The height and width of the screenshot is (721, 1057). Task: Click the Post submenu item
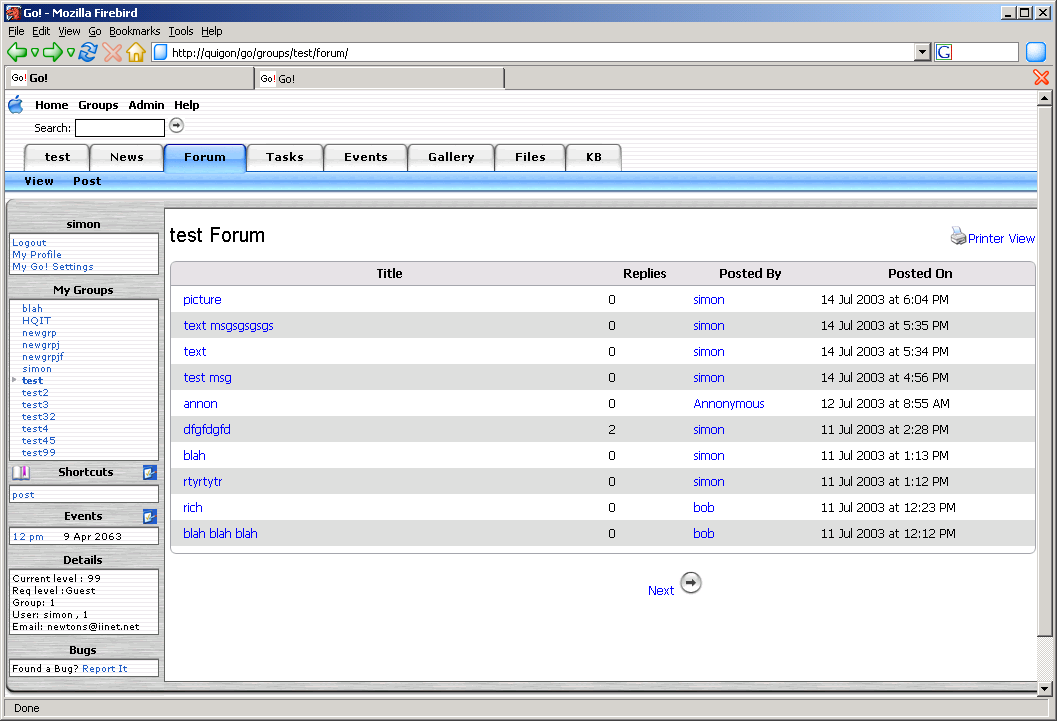(x=87, y=181)
